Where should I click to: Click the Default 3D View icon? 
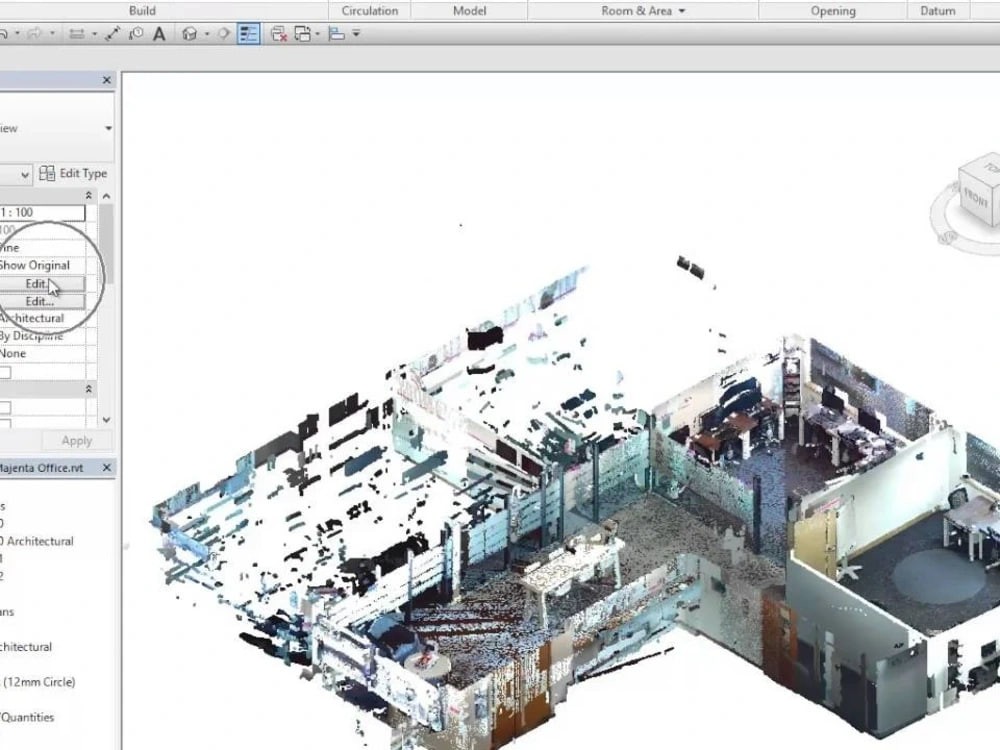point(190,34)
